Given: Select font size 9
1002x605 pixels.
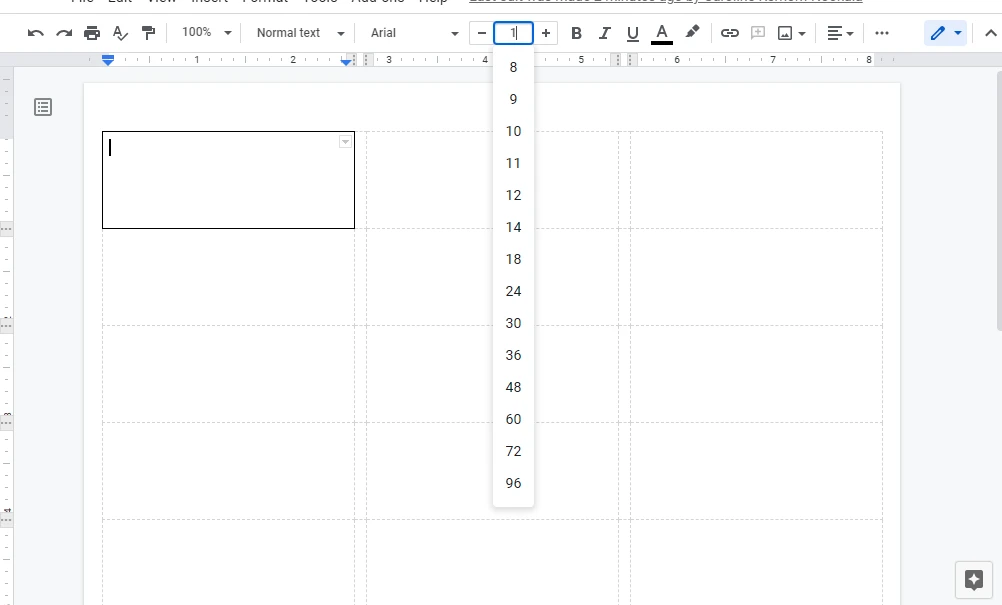Looking at the screenshot, I should point(513,99).
